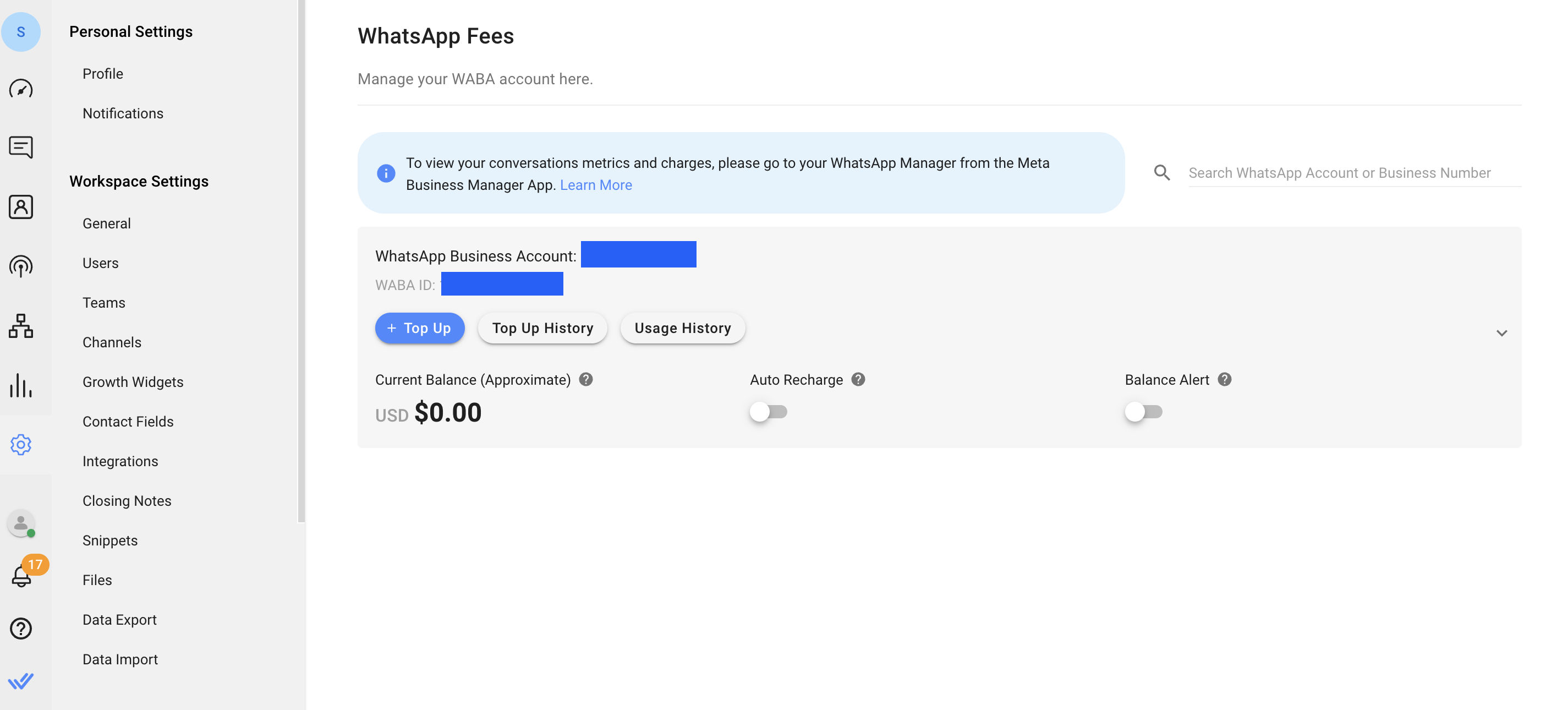The width and height of the screenshot is (1568, 710).
Task: Open Notifications settings
Action: [123, 113]
